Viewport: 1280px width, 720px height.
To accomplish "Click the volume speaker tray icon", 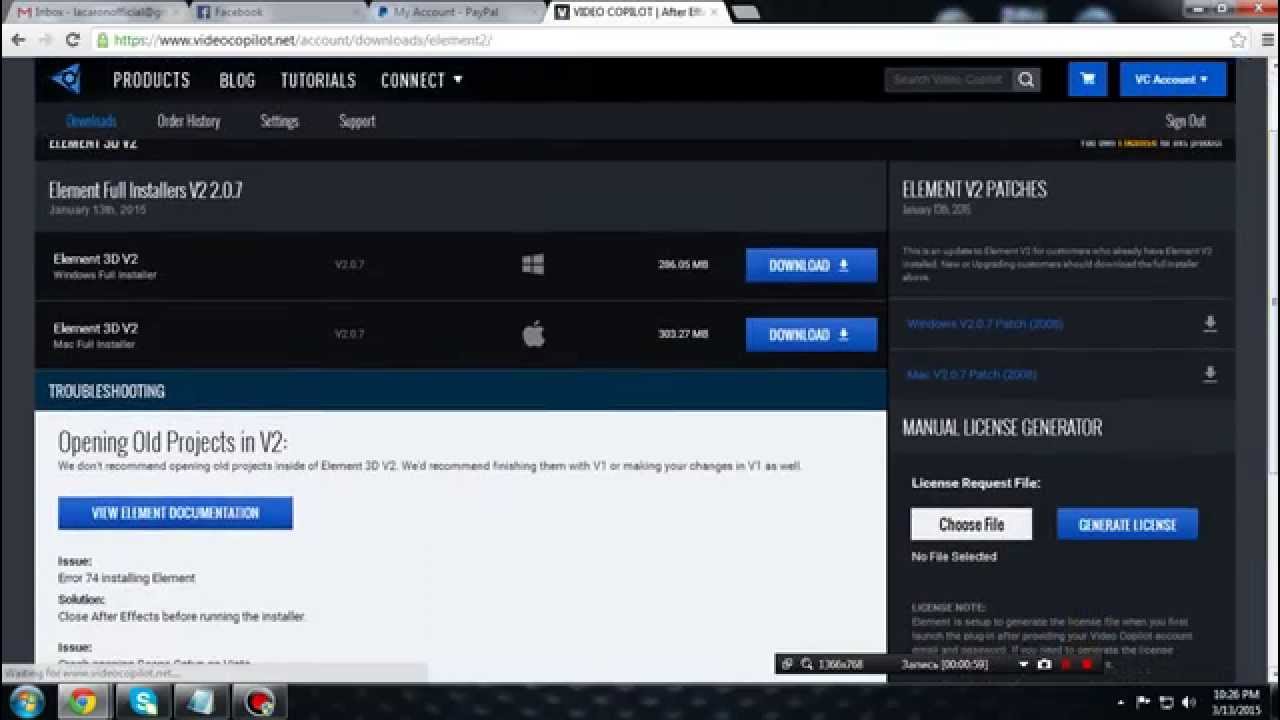I will [1189, 702].
